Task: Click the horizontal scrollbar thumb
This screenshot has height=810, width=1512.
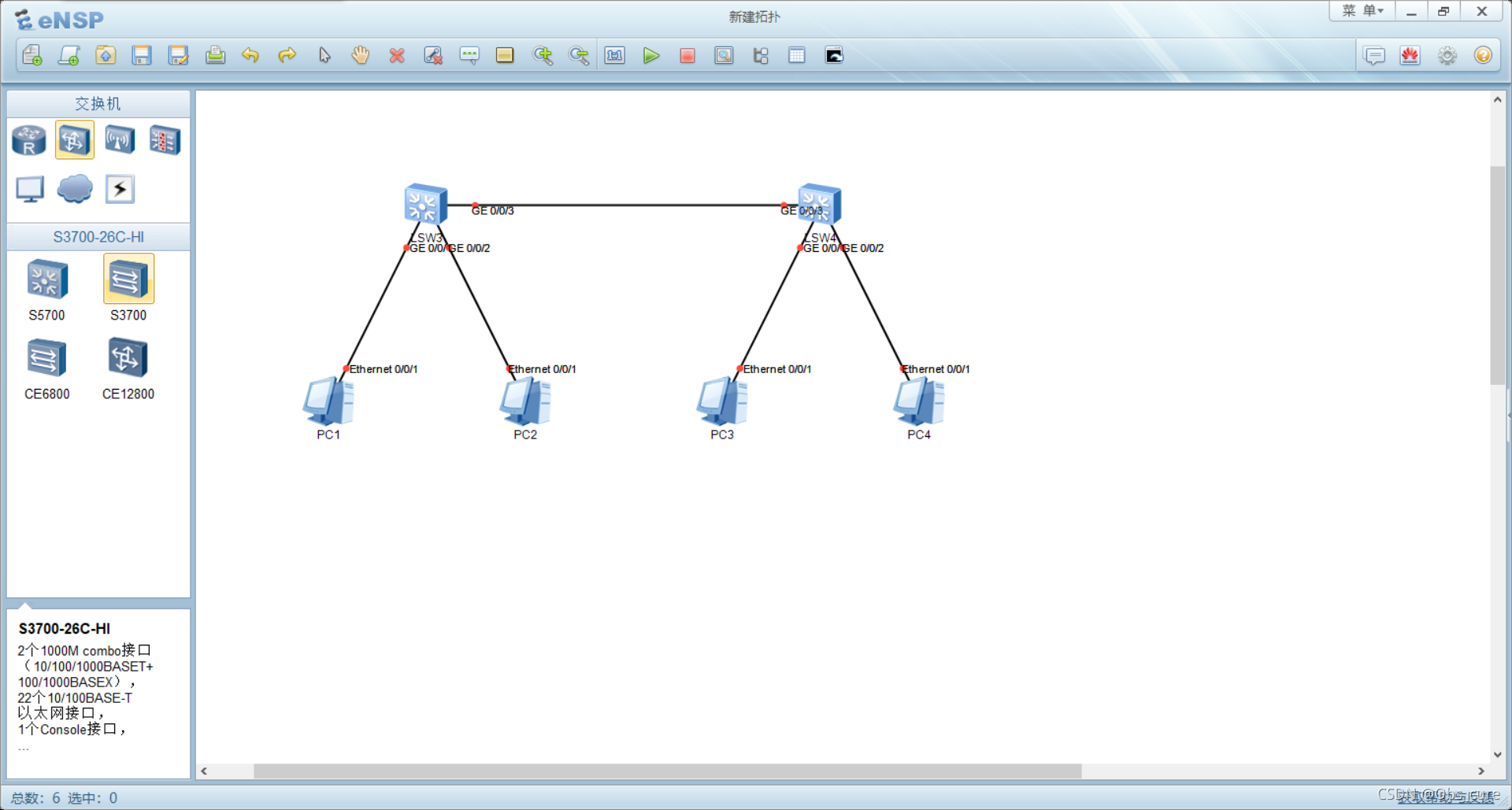Action: point(667,771)
